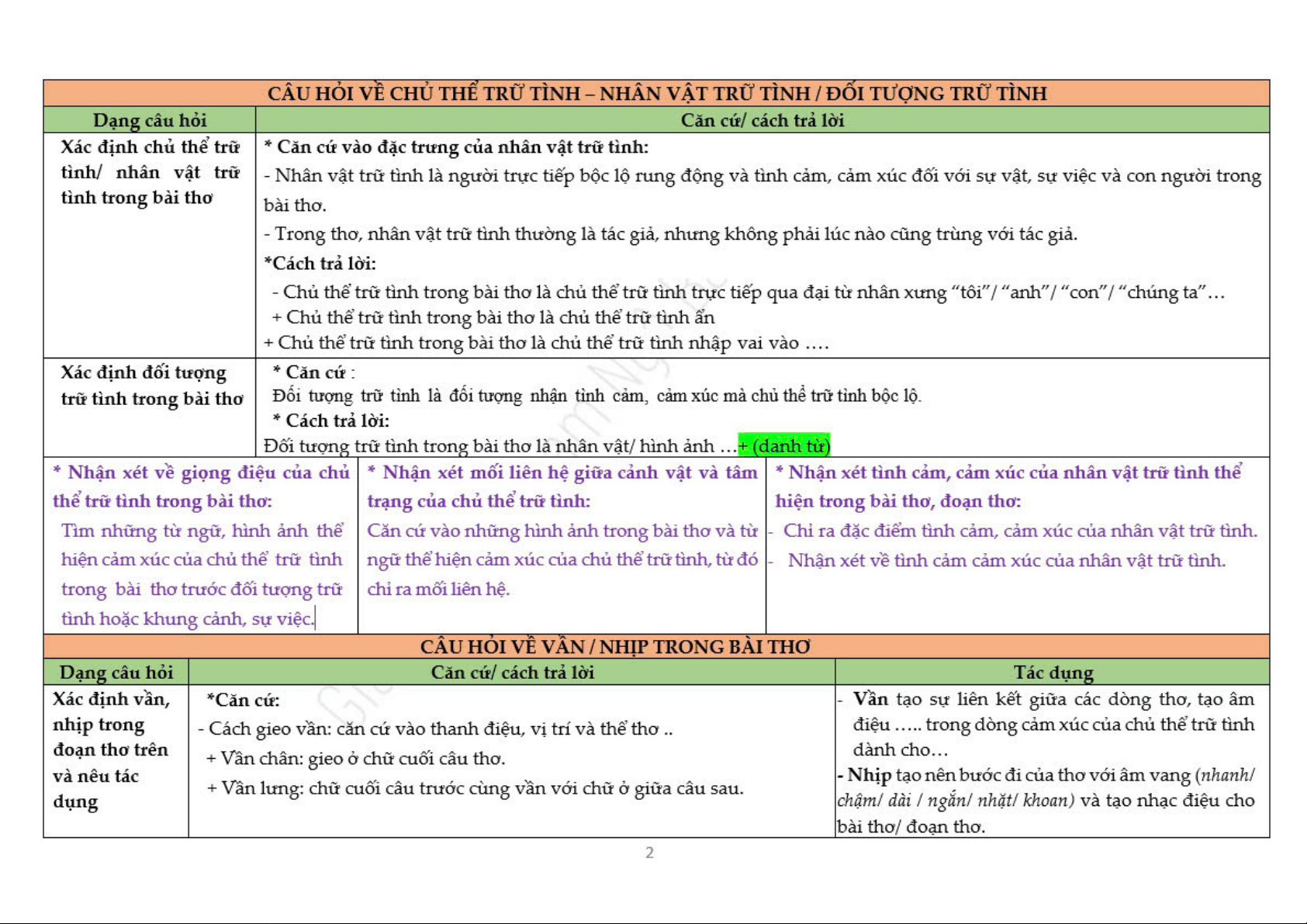
Task: Place cursor after 'khung cảnh, sự việc.' text
Action: [x=315, y=619]
